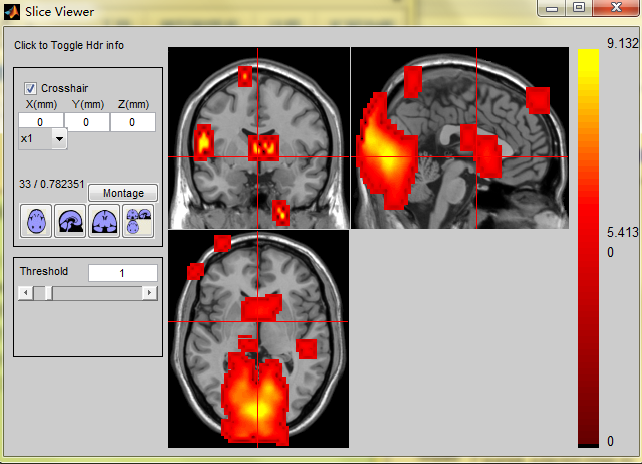This screenshot has height=464, width=642.
Task: Click the red-yellow colorbar scale
Action: point(588,248)
